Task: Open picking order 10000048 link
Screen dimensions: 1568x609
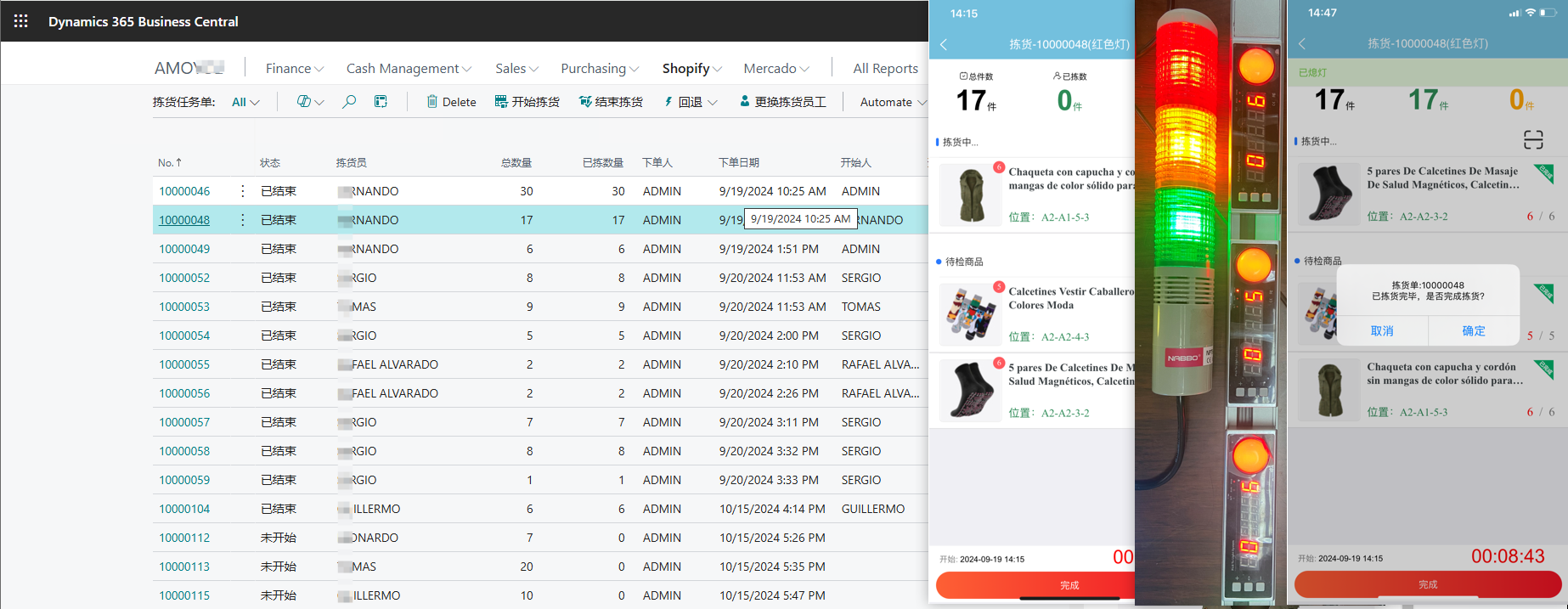Action: [184, 220]
